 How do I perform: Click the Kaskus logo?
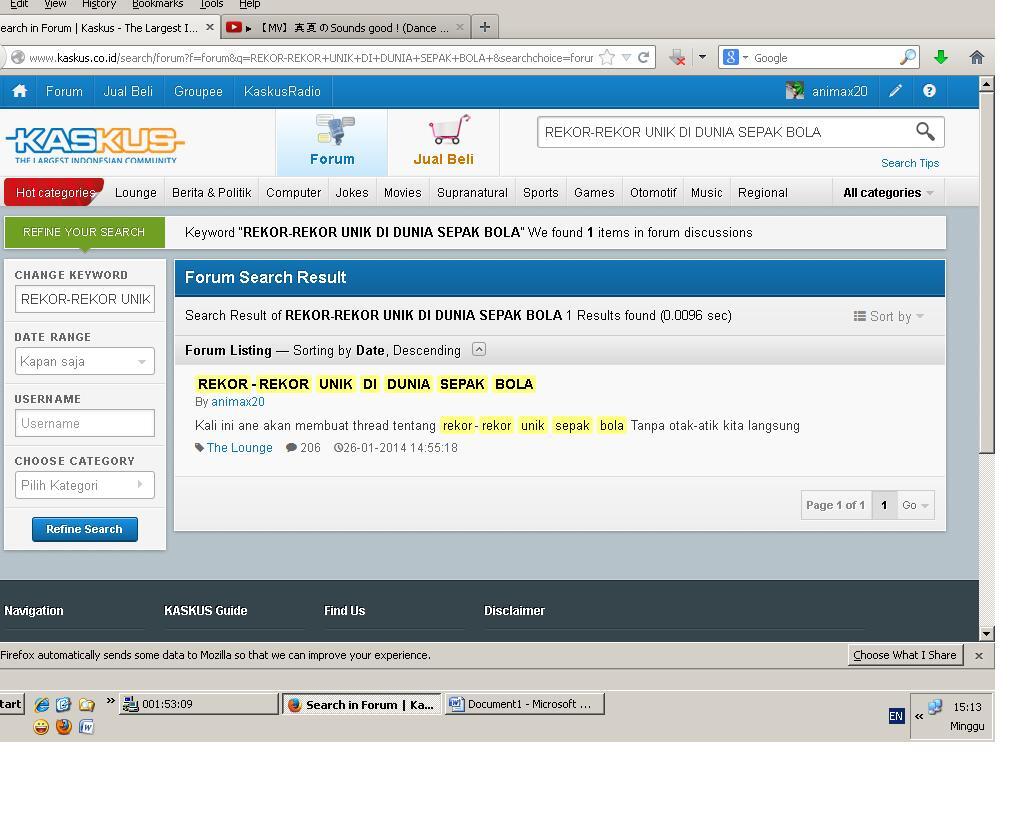(x=95, y=144)
